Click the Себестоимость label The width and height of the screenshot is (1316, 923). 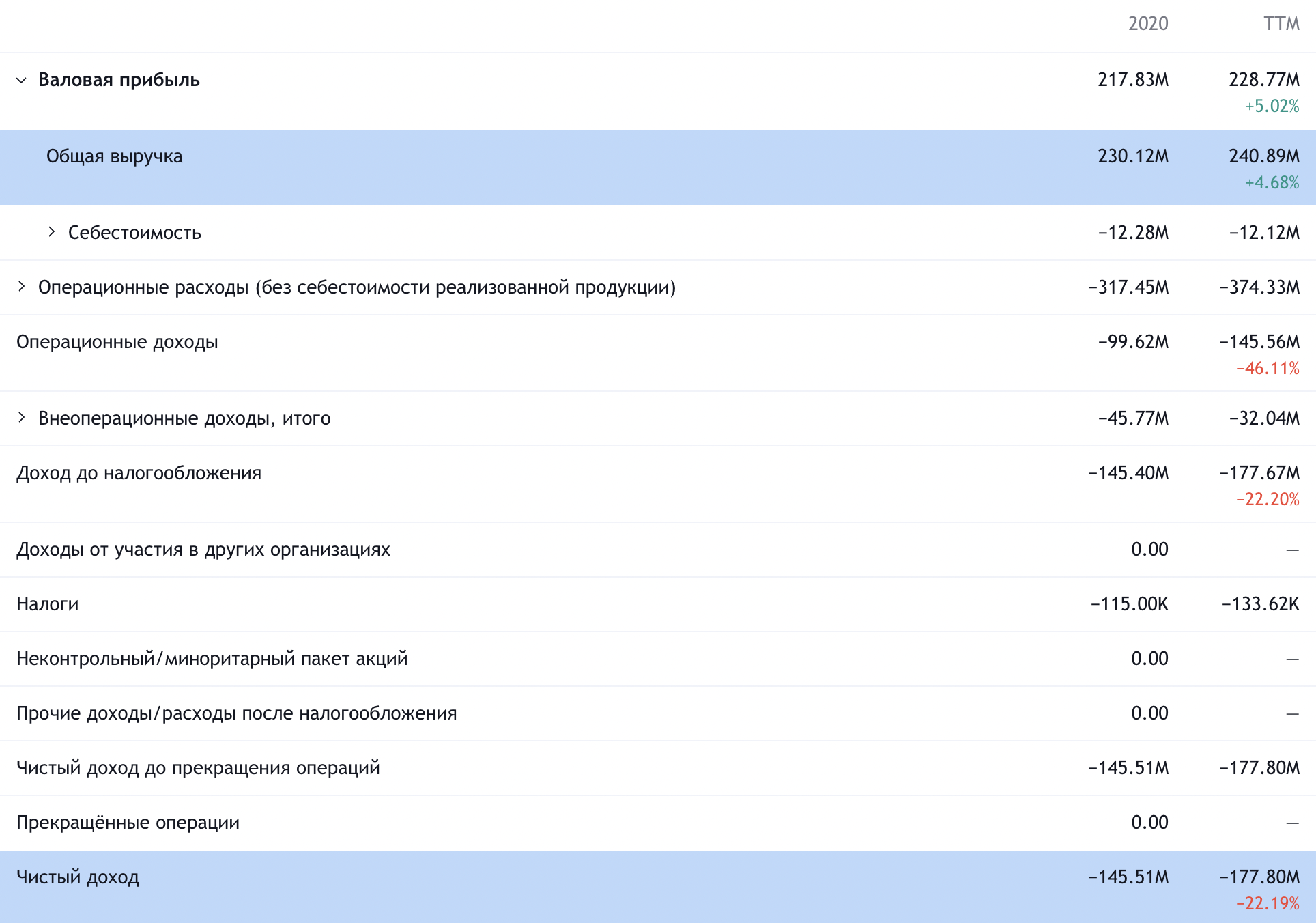(x=134, y=233)
